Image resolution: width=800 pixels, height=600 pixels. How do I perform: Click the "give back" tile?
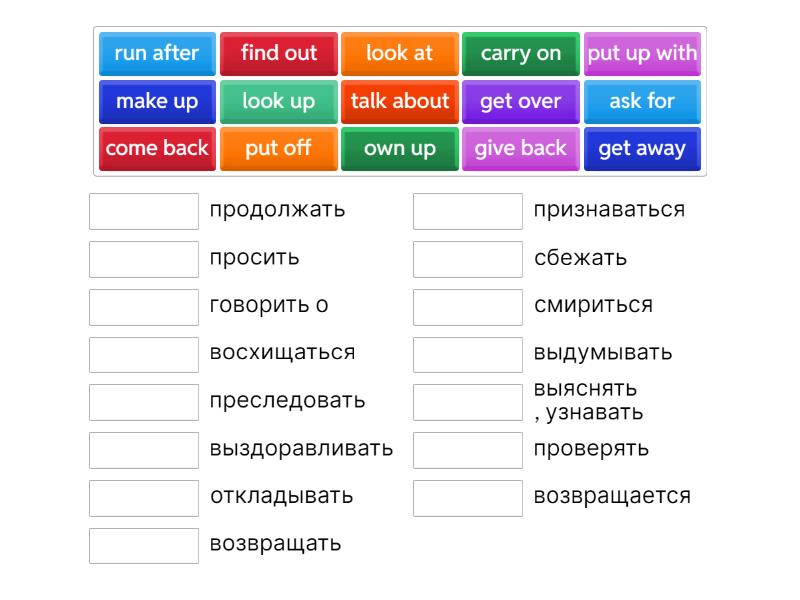coord(520,148)
